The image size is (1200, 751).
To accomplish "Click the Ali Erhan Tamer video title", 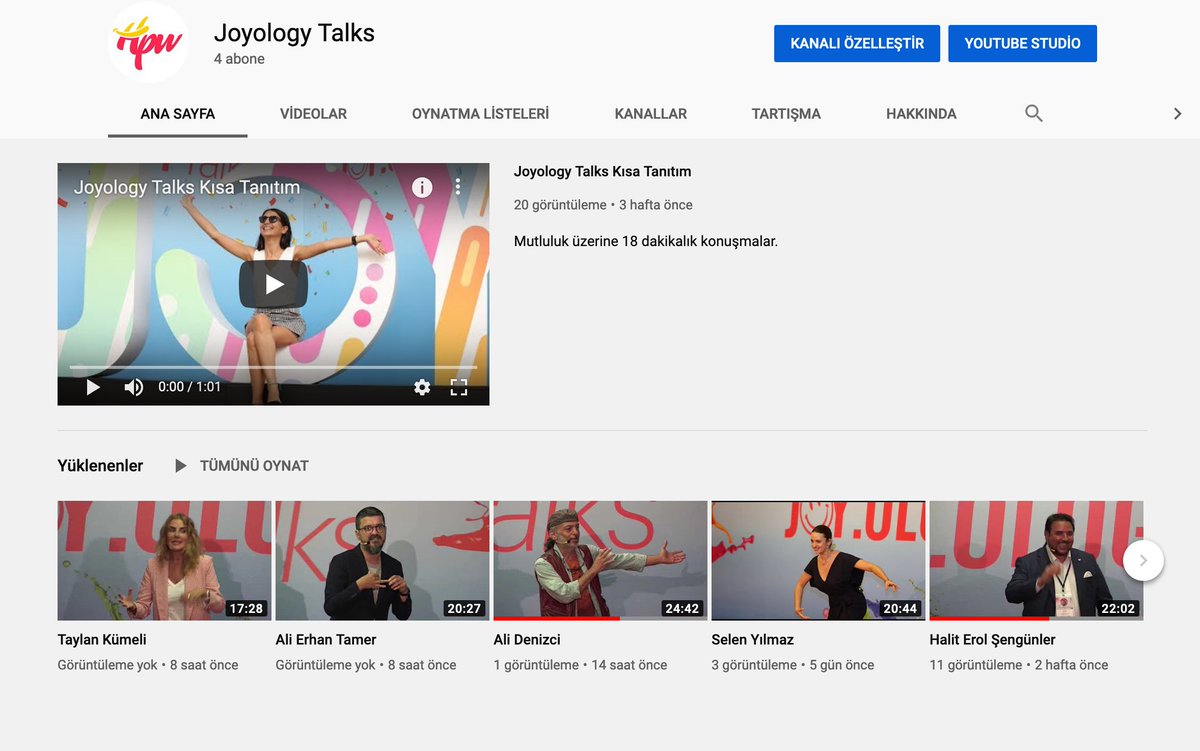I will click(x=326, y=639).
